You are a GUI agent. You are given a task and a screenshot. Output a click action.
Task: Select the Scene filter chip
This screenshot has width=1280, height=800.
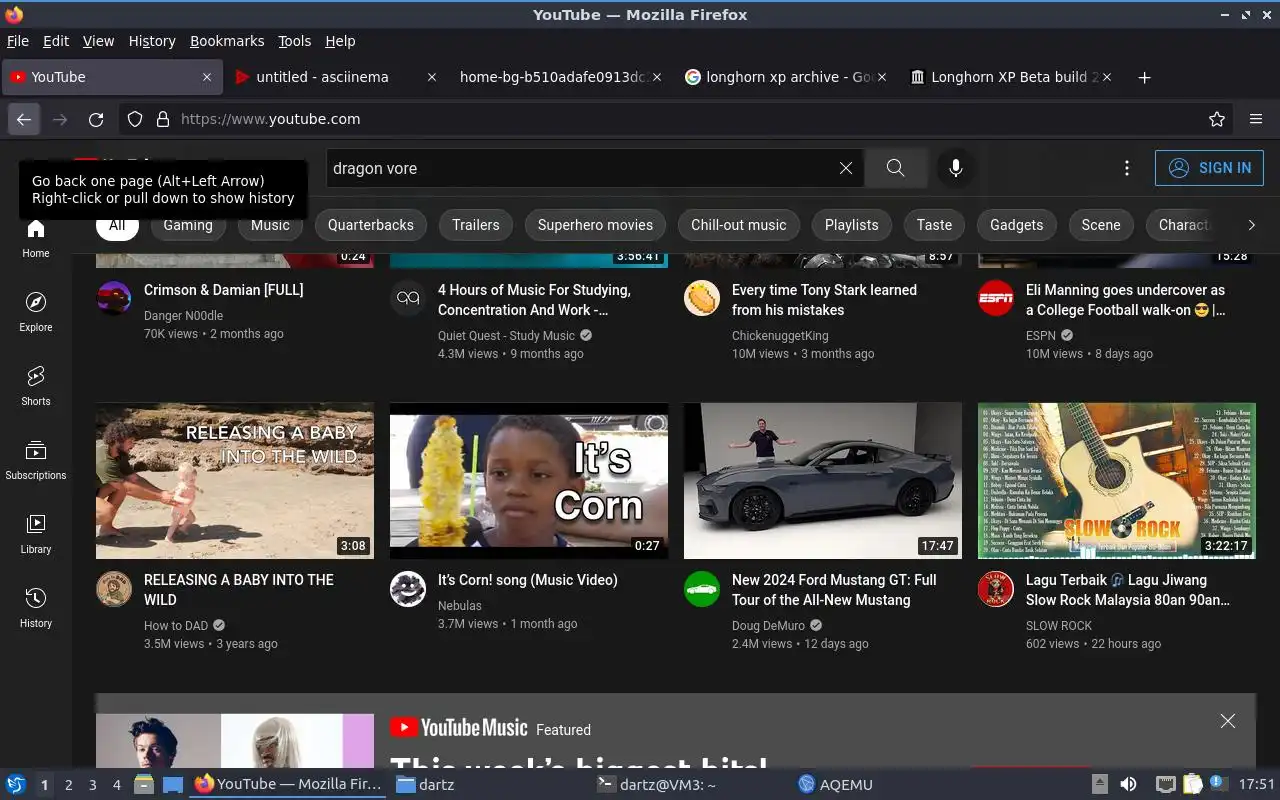pos(1101,225)
